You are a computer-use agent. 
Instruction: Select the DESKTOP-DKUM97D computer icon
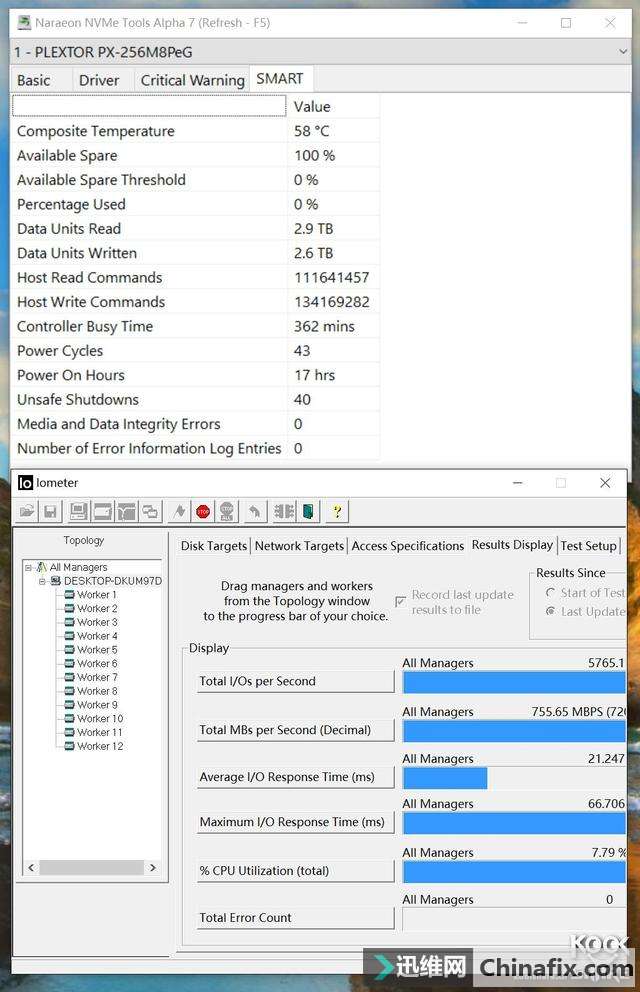click(56, 581)
